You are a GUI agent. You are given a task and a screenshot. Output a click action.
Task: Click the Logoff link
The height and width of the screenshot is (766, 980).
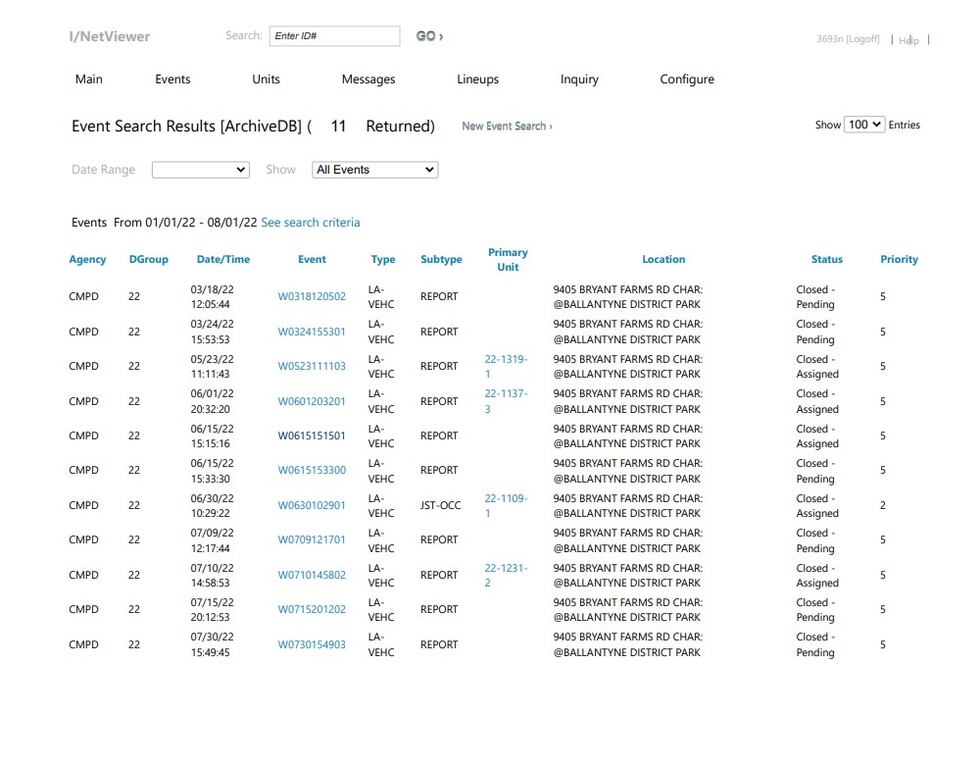click(863, 39)
